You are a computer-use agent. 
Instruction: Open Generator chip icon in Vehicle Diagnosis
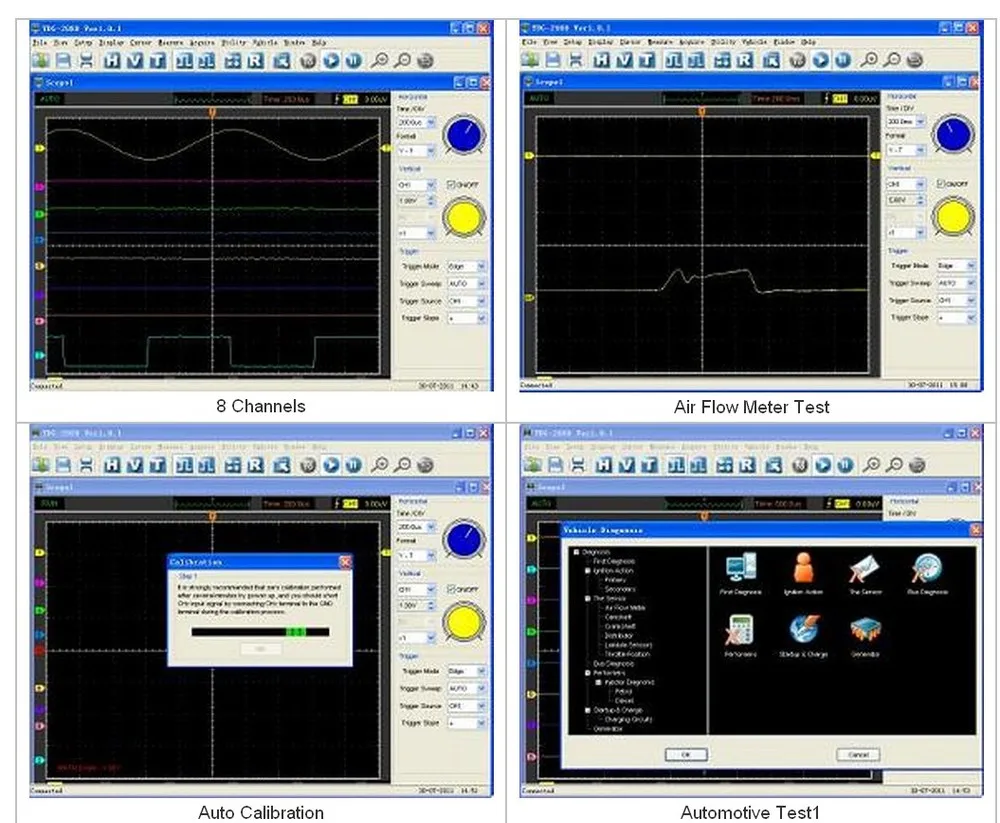coord(865,630)
